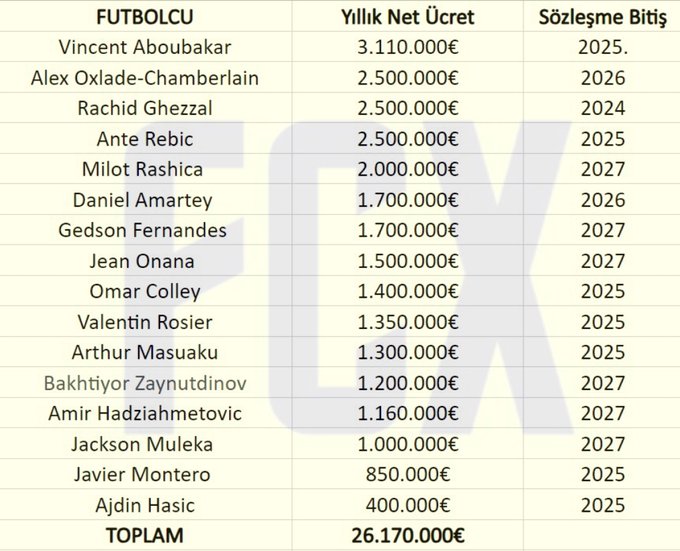Select the Ajdin Hasic name cell

pos(143,505)
